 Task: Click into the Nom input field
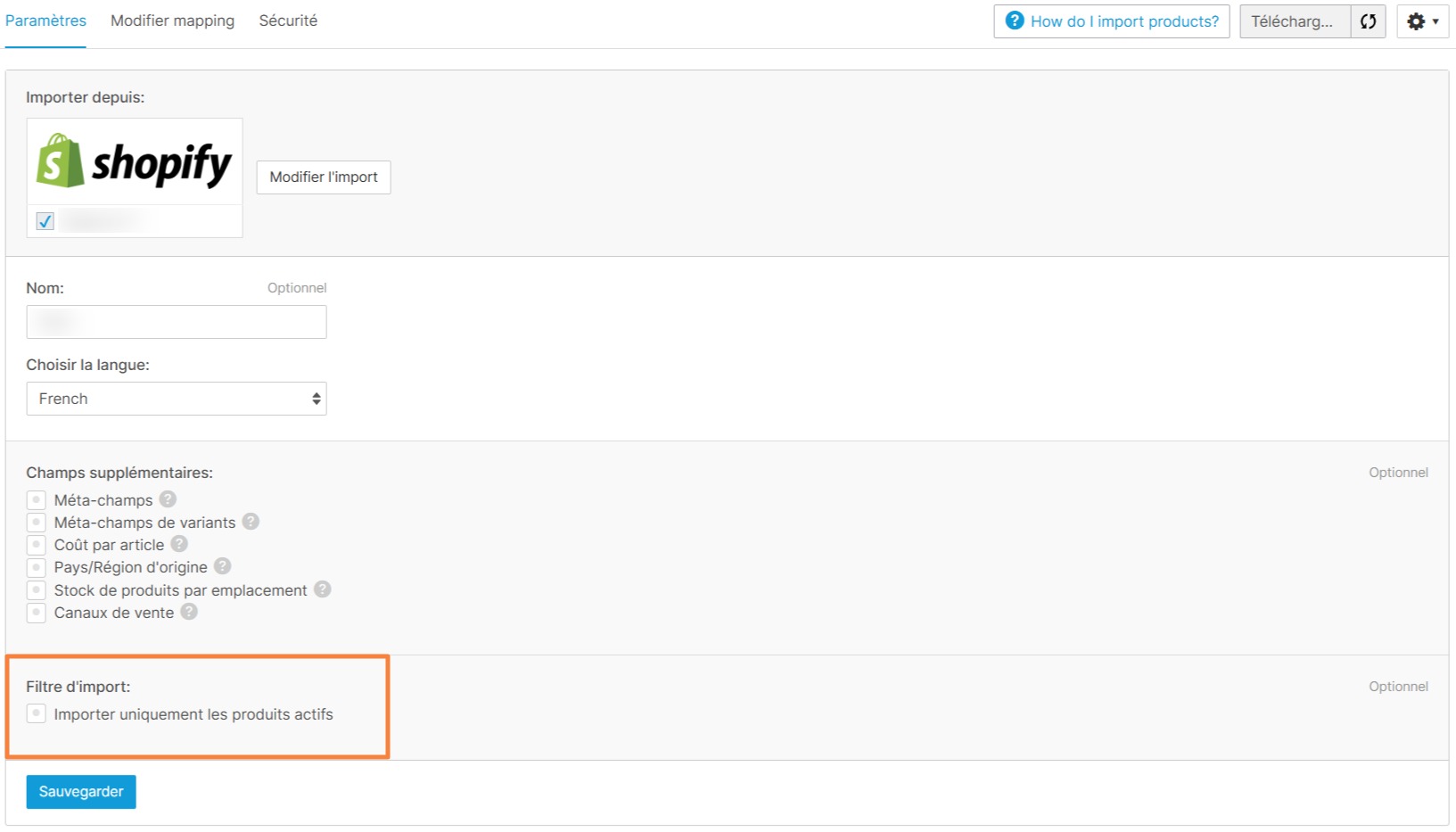pos(177,322)
